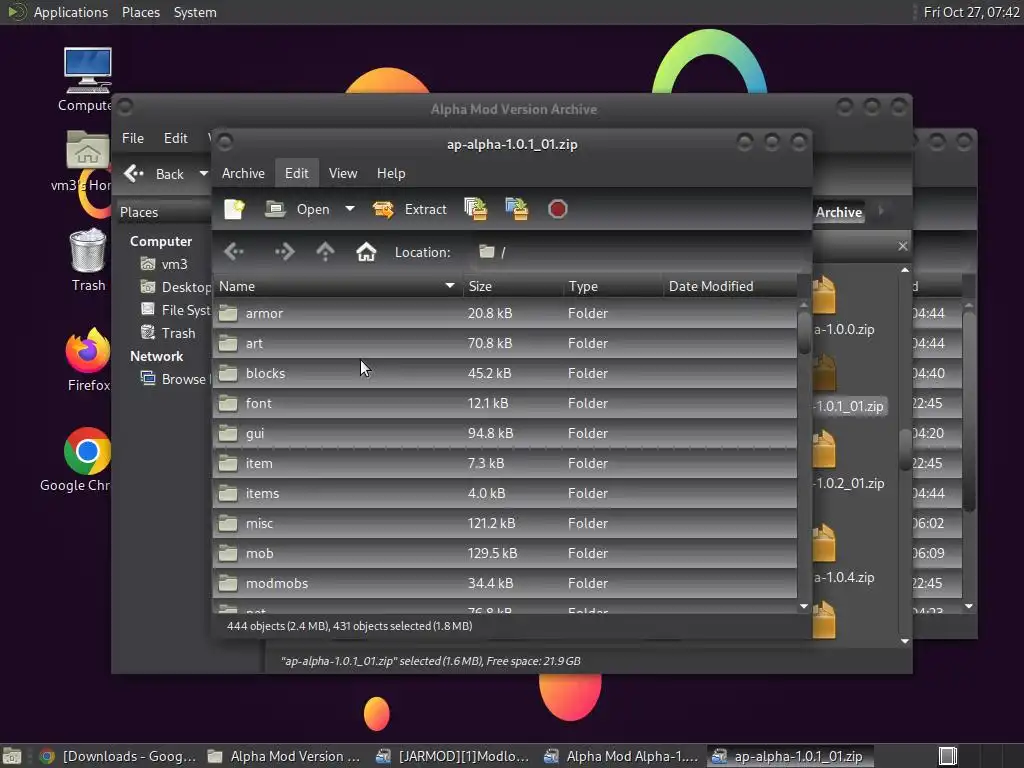1024x768 pixels.
Task: Open the View menu
Action: coord(343,173)
